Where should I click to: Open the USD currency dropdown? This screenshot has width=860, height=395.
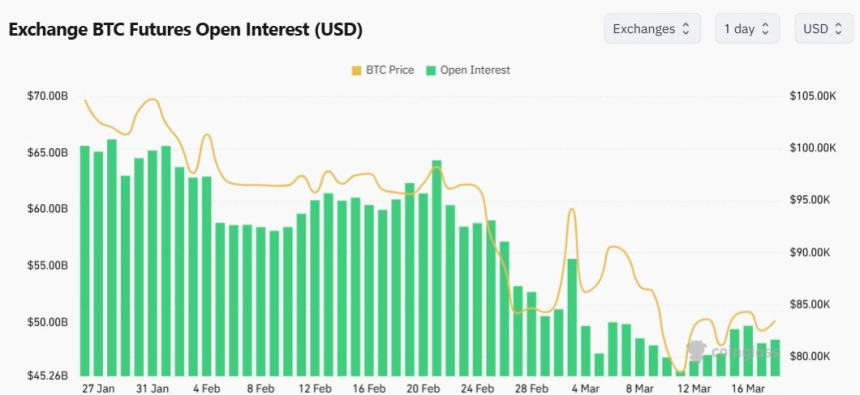[x=824, y=29]
